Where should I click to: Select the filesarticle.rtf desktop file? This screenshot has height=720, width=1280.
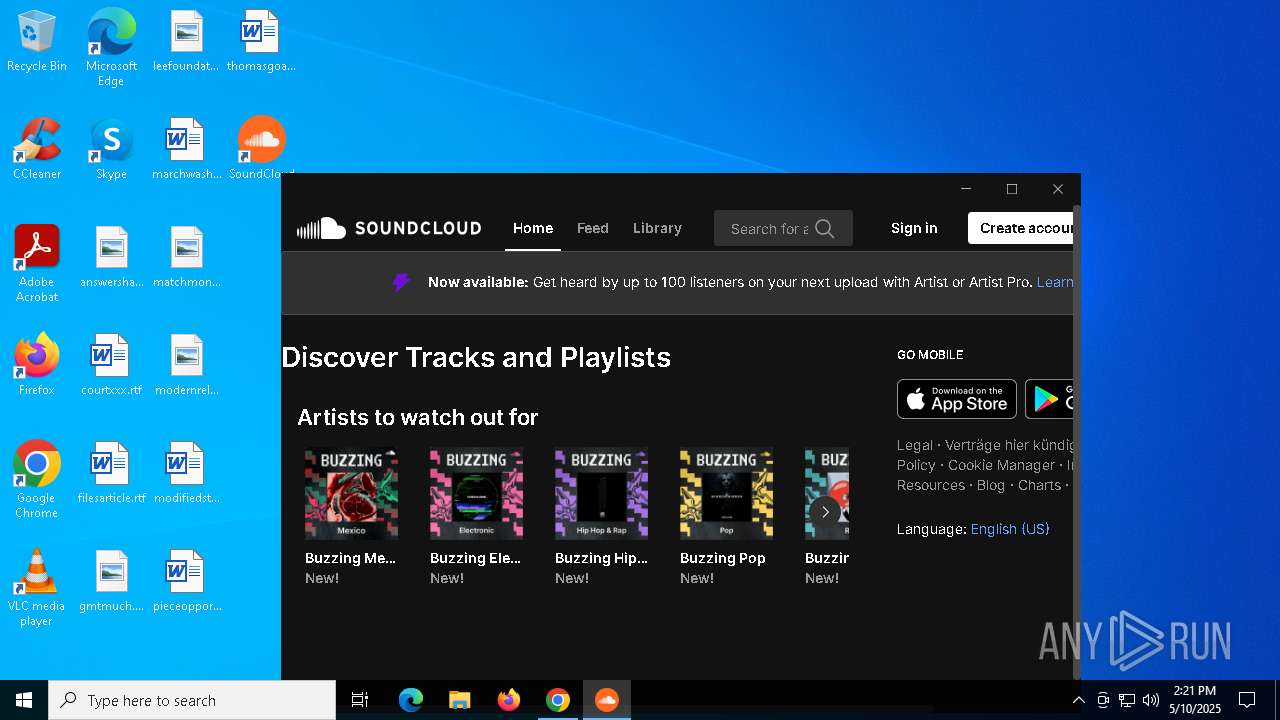point(111,474)
